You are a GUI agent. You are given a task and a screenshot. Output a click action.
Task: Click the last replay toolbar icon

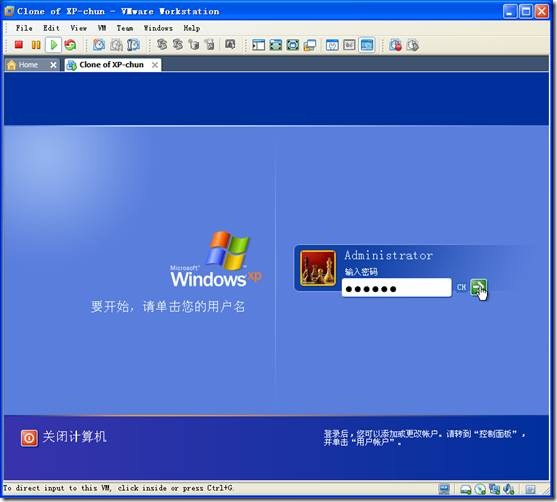pos(413,45)
